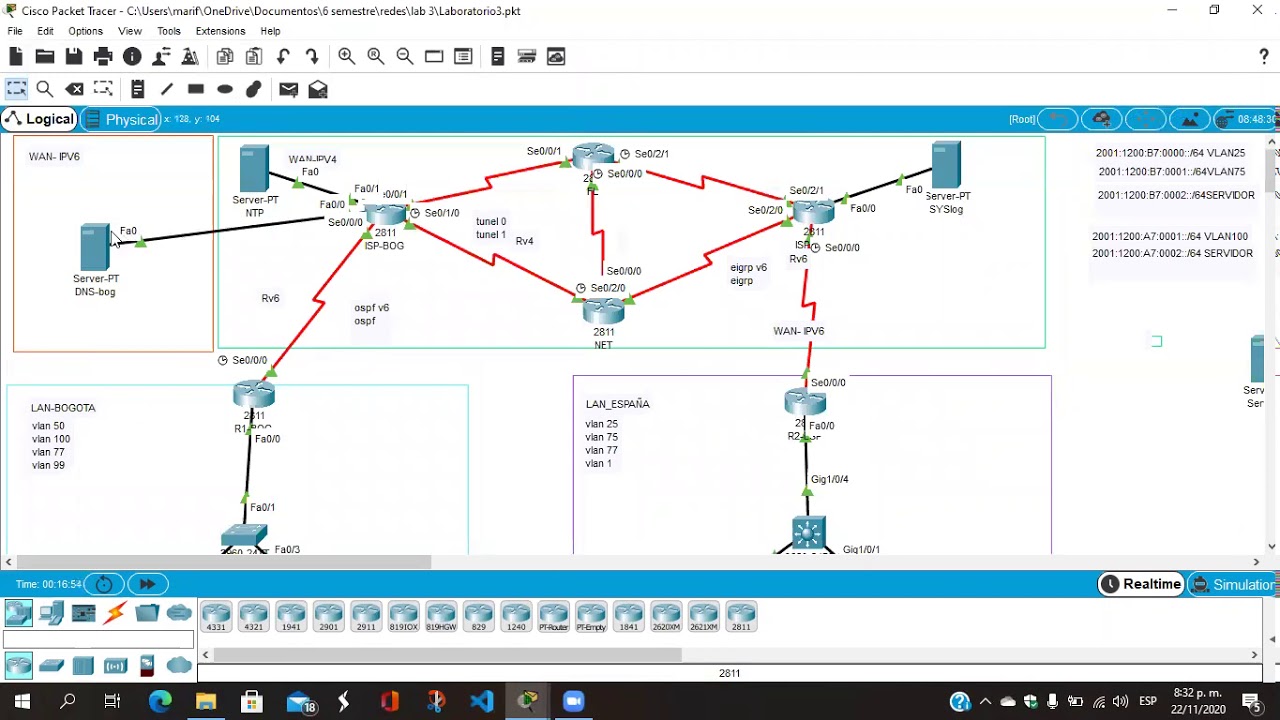The width and height of the screenshot is (1280, 720).
Task: Switch to the Logical workspace
Action: point(39,119)
